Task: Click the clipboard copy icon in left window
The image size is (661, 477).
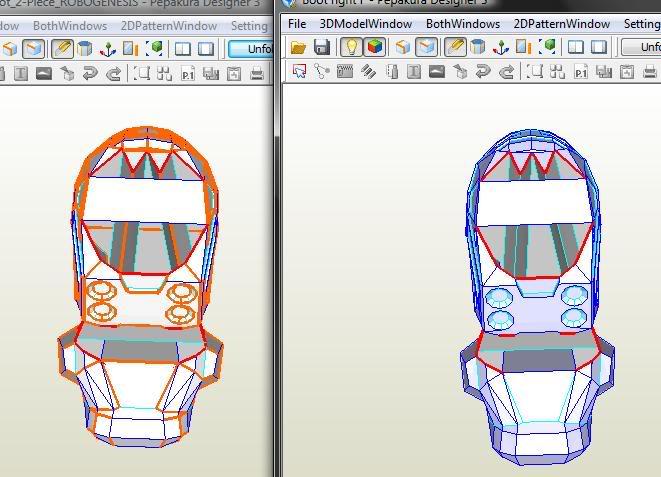Action: 234,74
